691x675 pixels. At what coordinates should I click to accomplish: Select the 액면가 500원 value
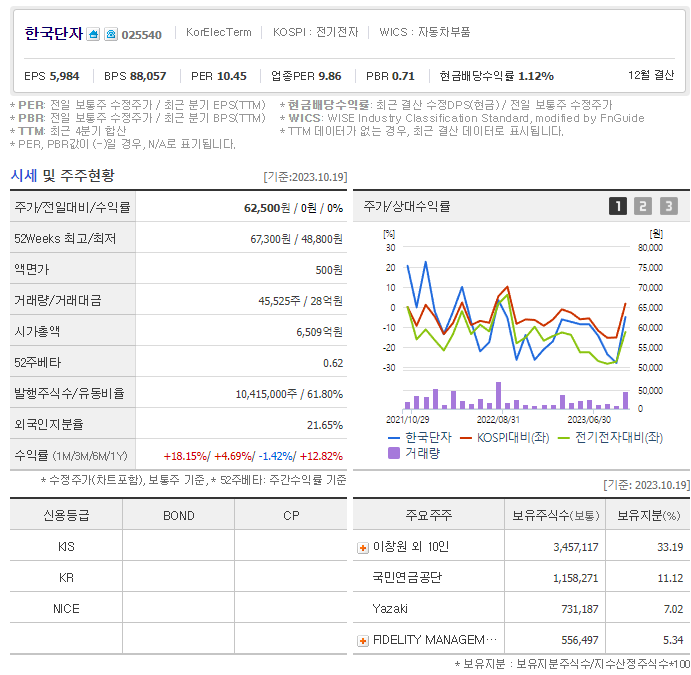(x=329, y=270)
